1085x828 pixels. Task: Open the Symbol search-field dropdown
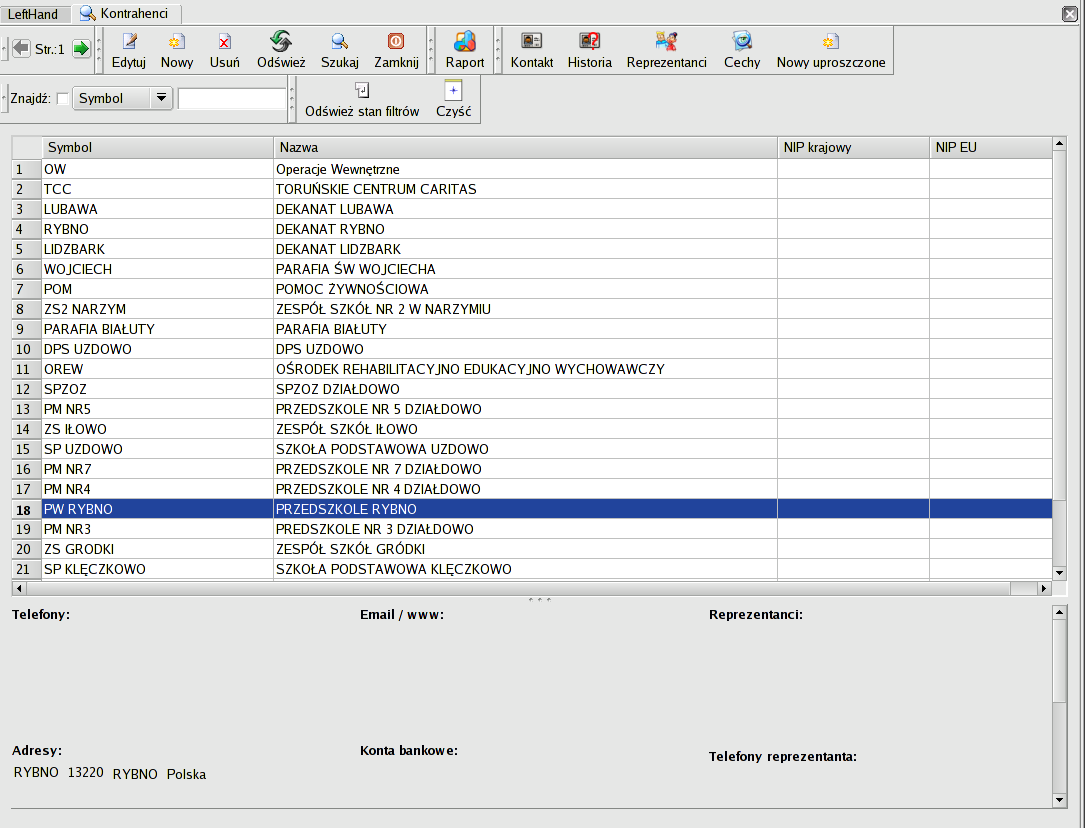122,98
